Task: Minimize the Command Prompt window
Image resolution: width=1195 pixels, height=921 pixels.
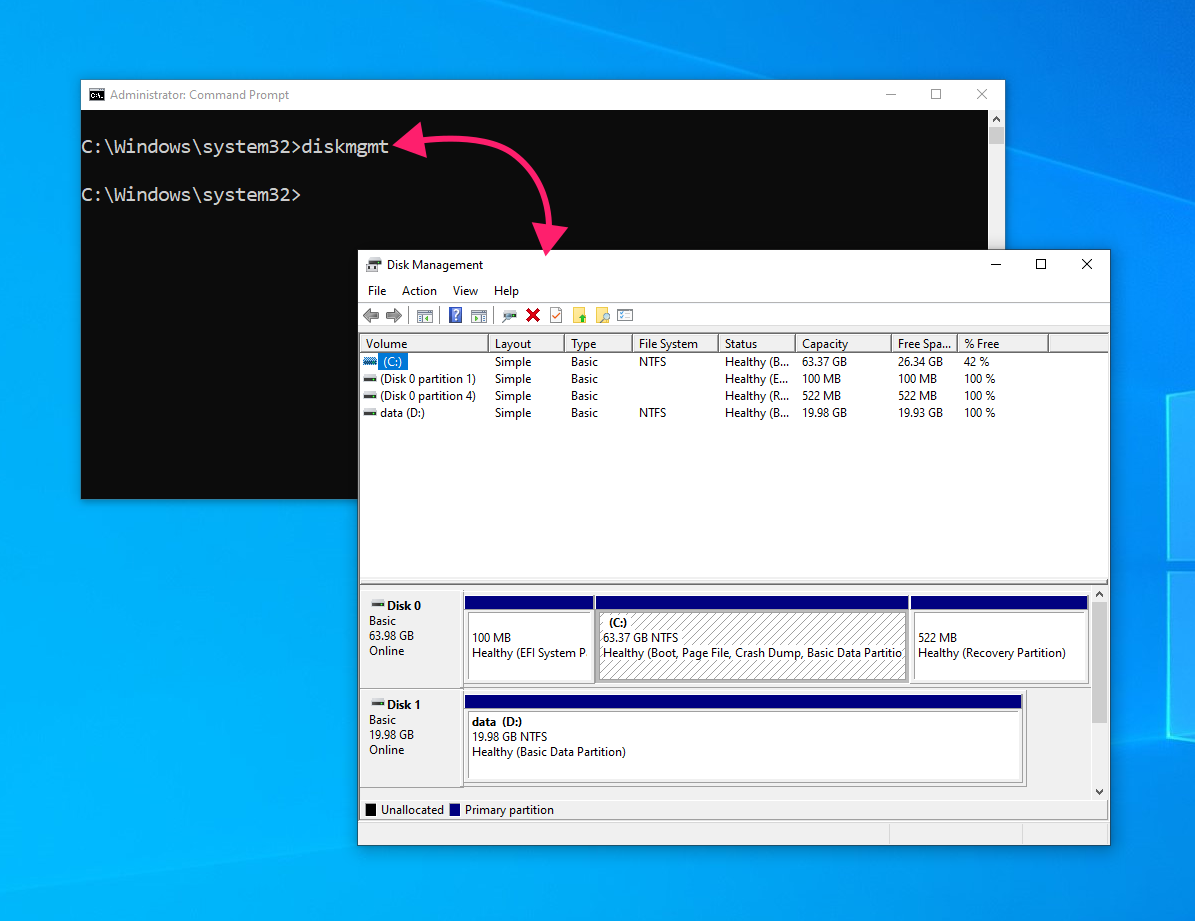Action: click(x=890, y=94)
